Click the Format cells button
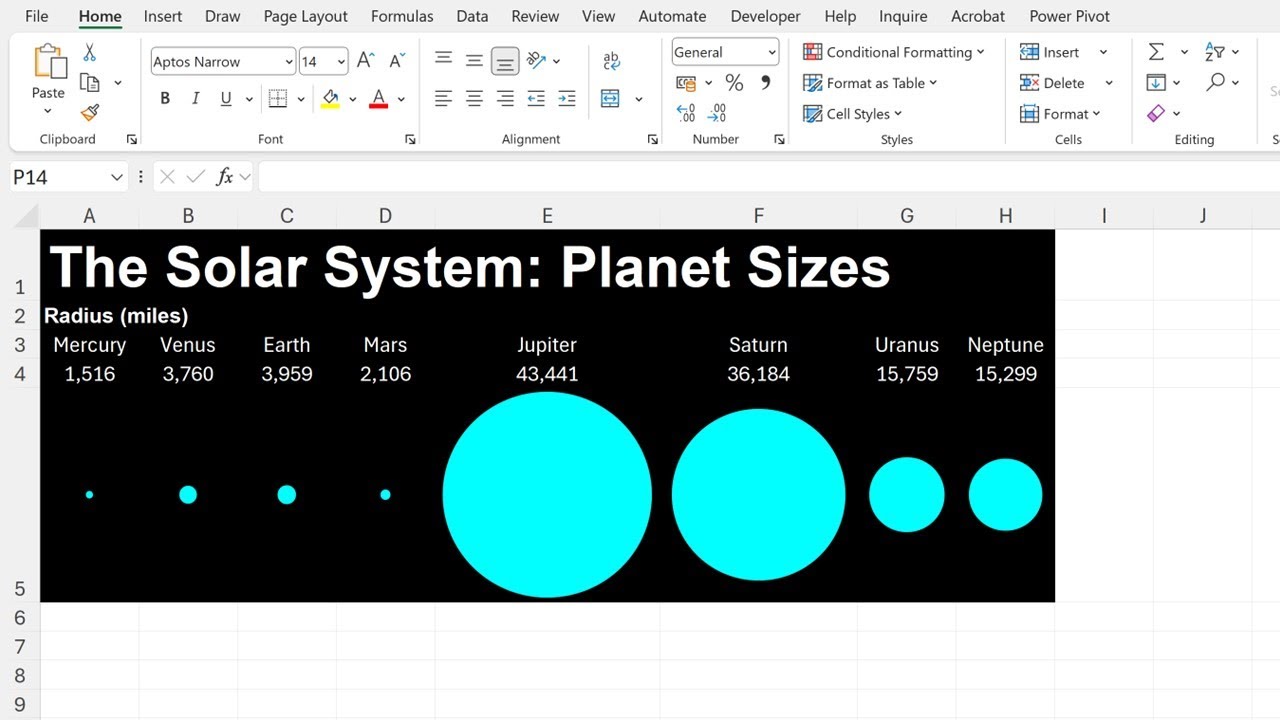 coord(1060,114)
